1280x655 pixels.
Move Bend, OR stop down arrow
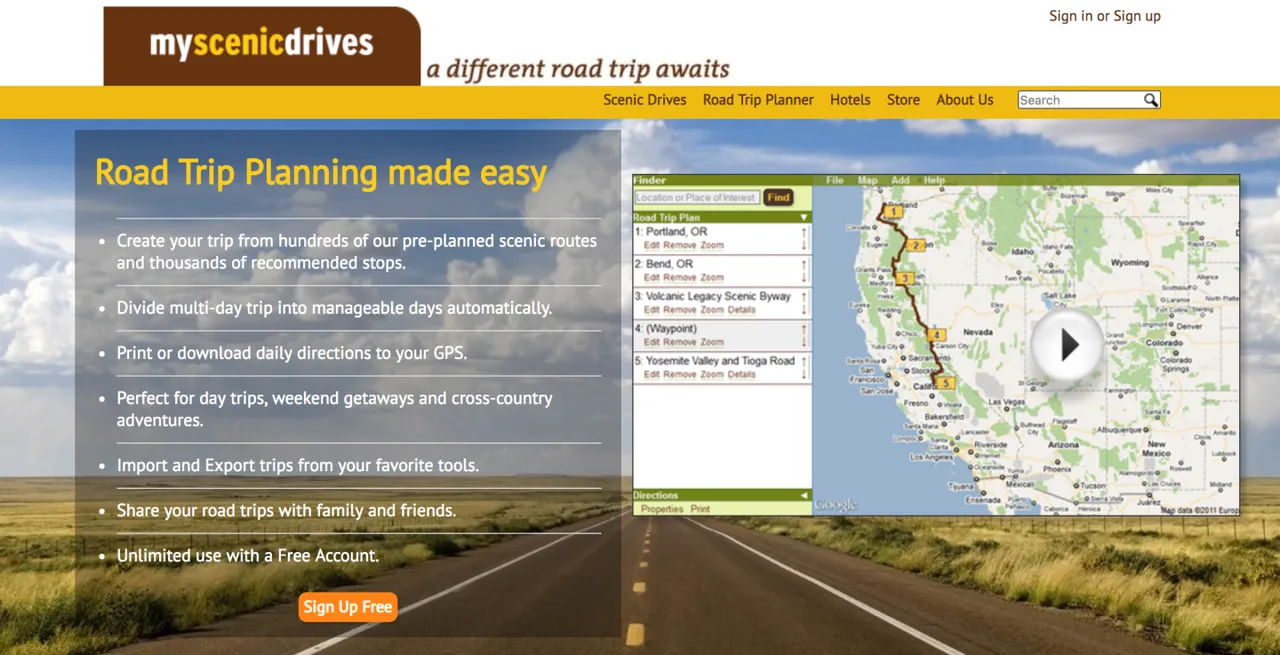click(x=804, y=277)
